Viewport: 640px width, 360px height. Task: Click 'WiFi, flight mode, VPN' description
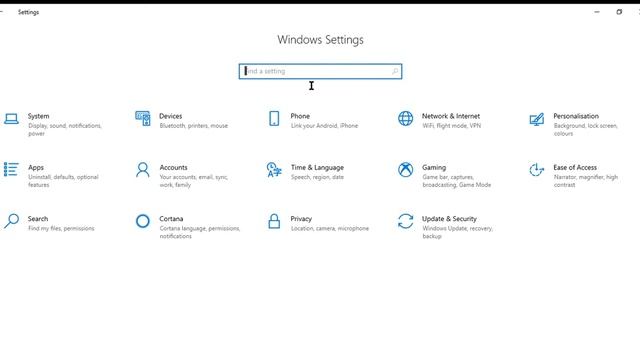pyautogui.click(x=451, y=126)
